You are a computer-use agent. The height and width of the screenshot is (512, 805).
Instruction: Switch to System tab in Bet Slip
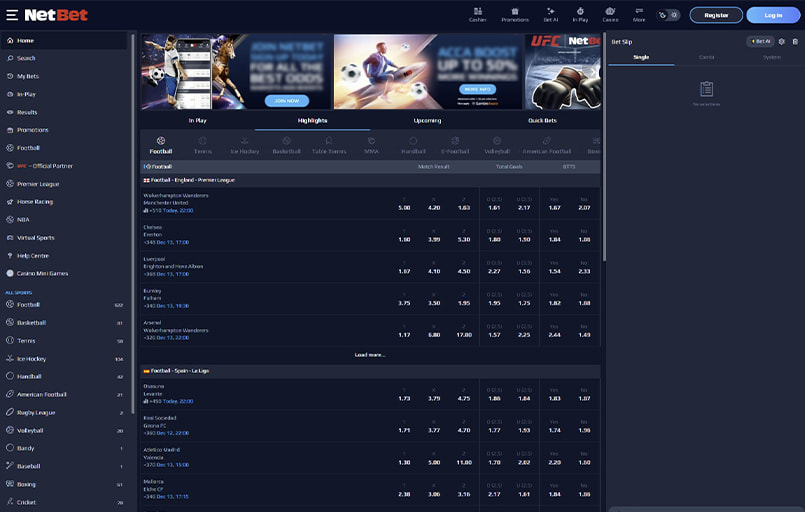(772, 57)
